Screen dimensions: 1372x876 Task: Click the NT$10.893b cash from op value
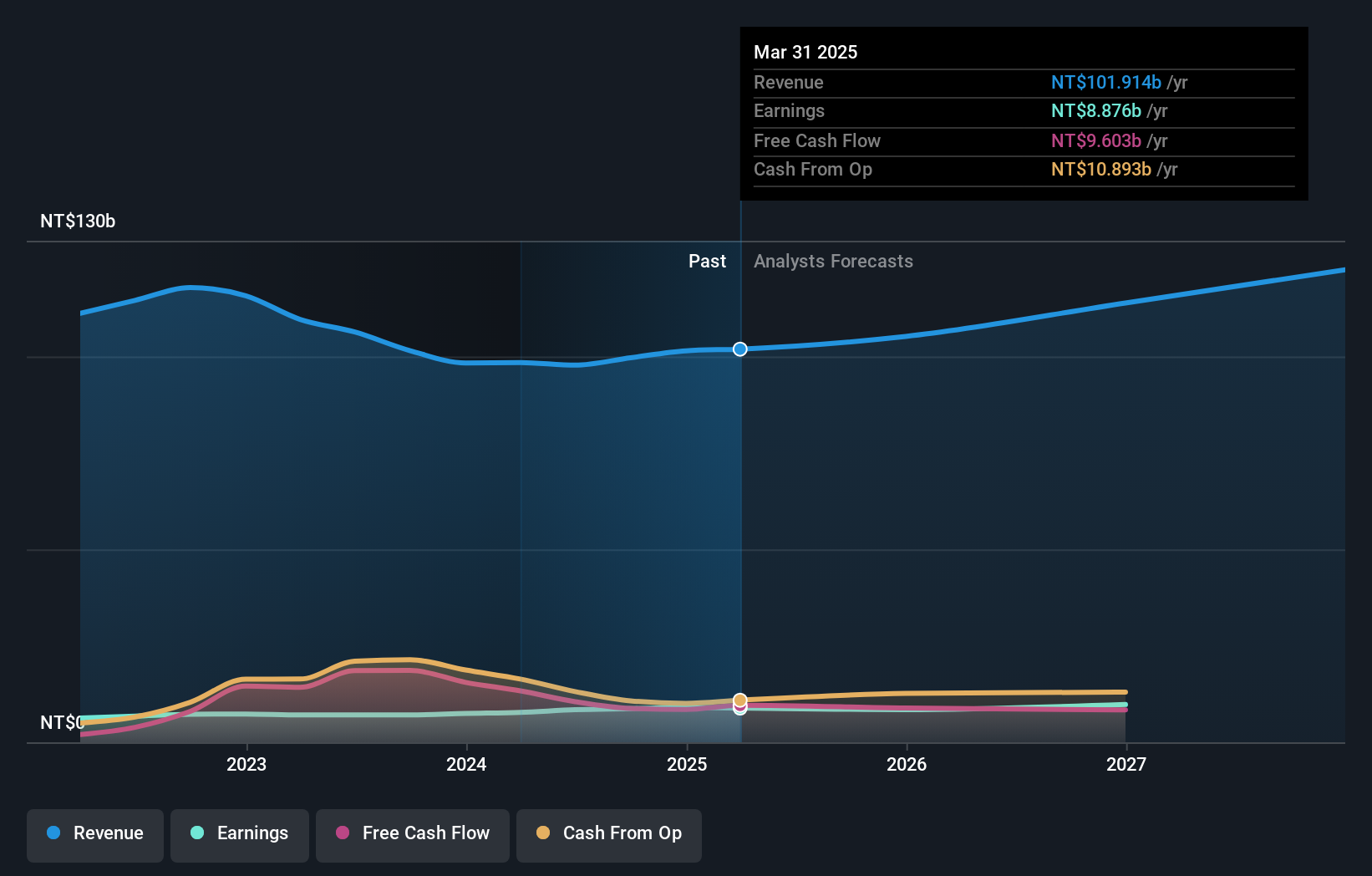1101,169
